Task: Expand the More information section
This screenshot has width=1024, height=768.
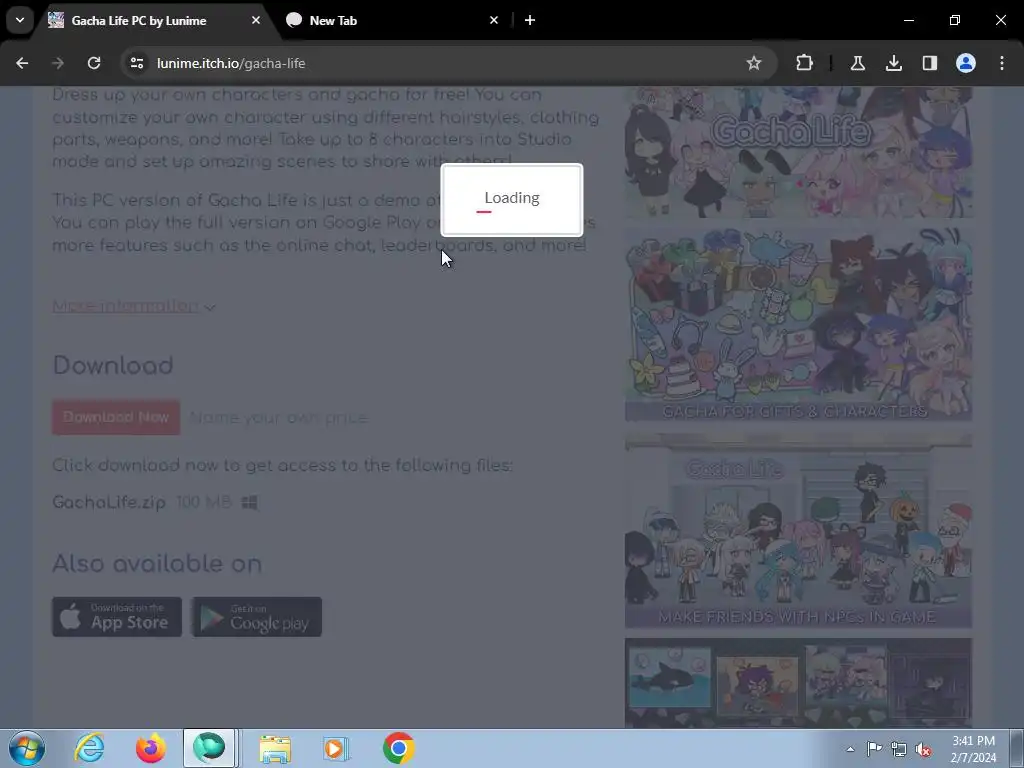Action: coord(134,306)
